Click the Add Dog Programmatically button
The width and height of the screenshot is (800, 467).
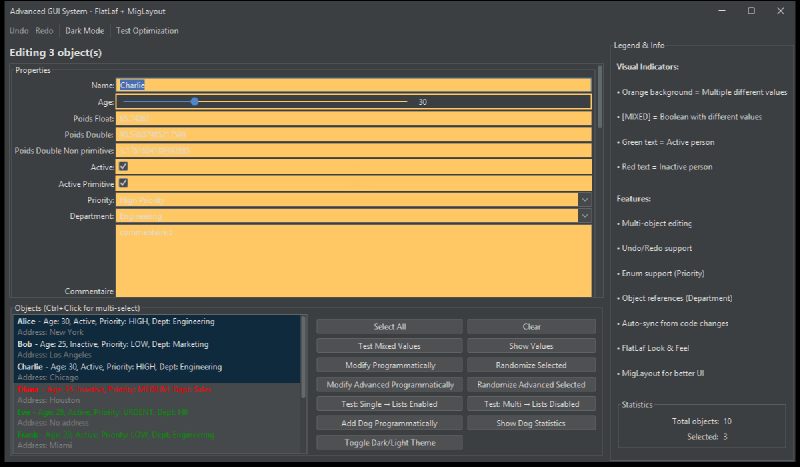[x=389, y=423]
